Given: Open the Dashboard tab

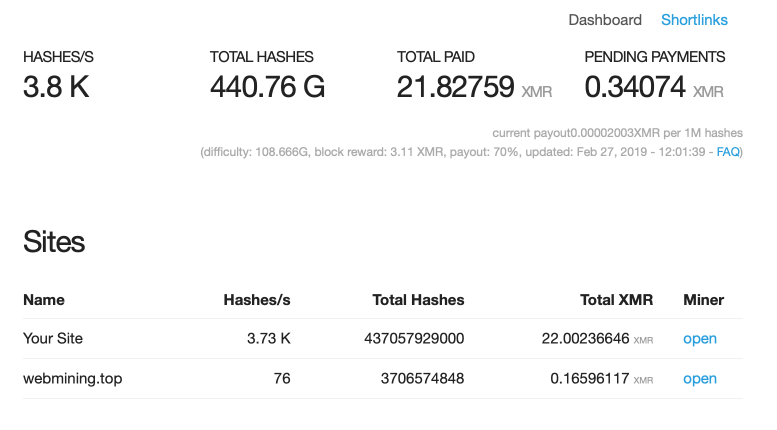Looking at the screenshot, I should [x=605, y=20].
